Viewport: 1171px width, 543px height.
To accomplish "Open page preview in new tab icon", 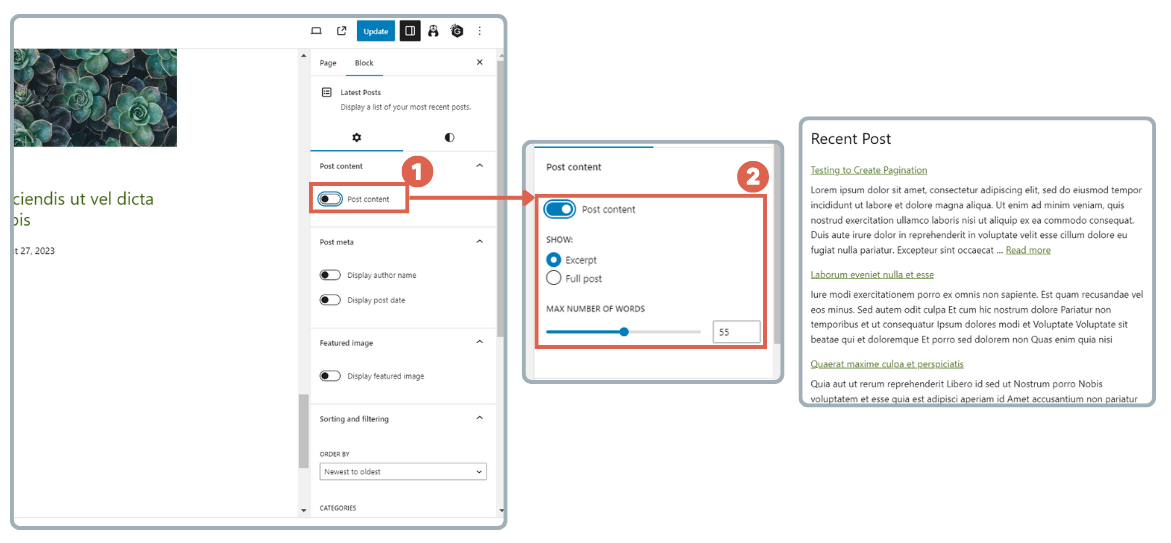I will [x=341, y=31].
